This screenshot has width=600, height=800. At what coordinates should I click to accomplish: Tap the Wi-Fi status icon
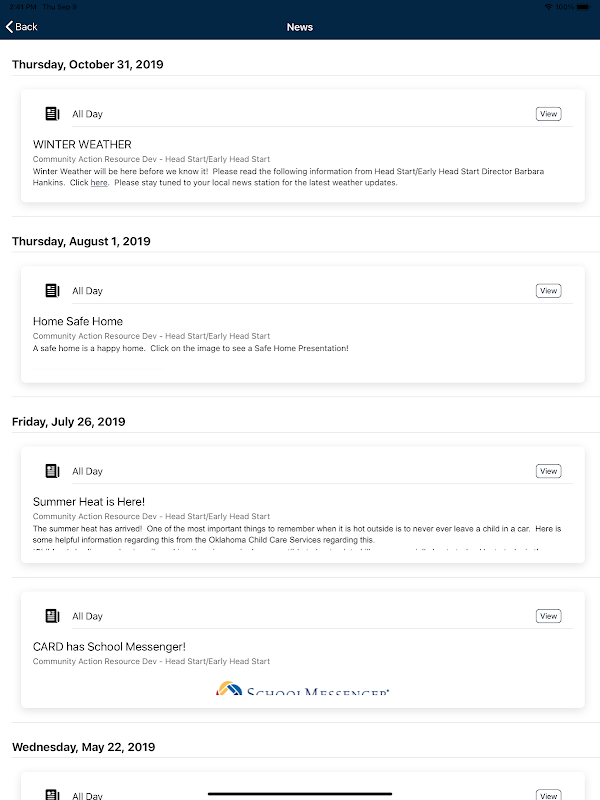[x=547, y=7]
